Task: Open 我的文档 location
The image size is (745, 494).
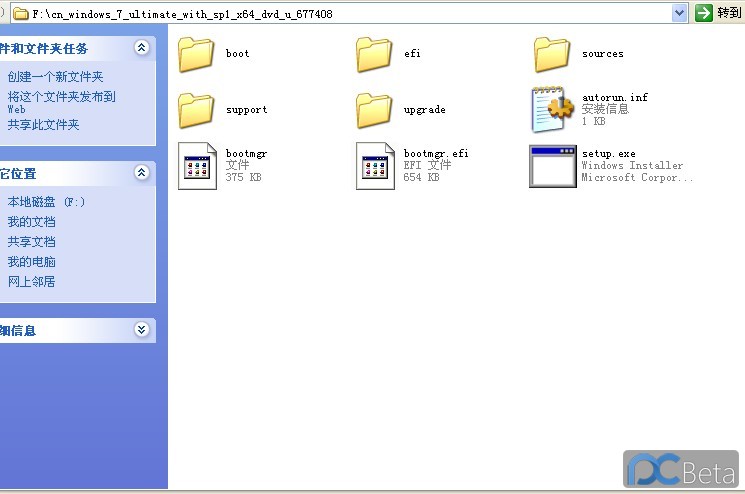Action: pyautogui.click(x=31, y=222)
